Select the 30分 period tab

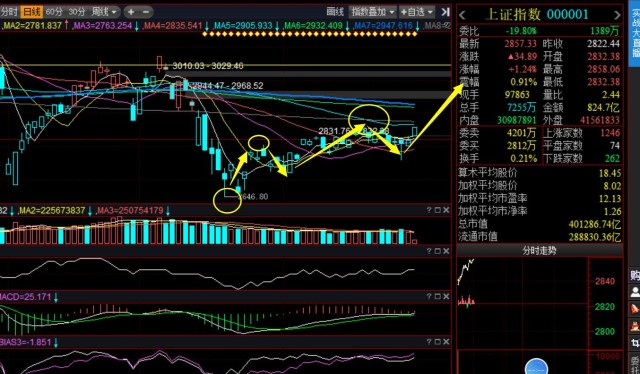pos(76,12)
